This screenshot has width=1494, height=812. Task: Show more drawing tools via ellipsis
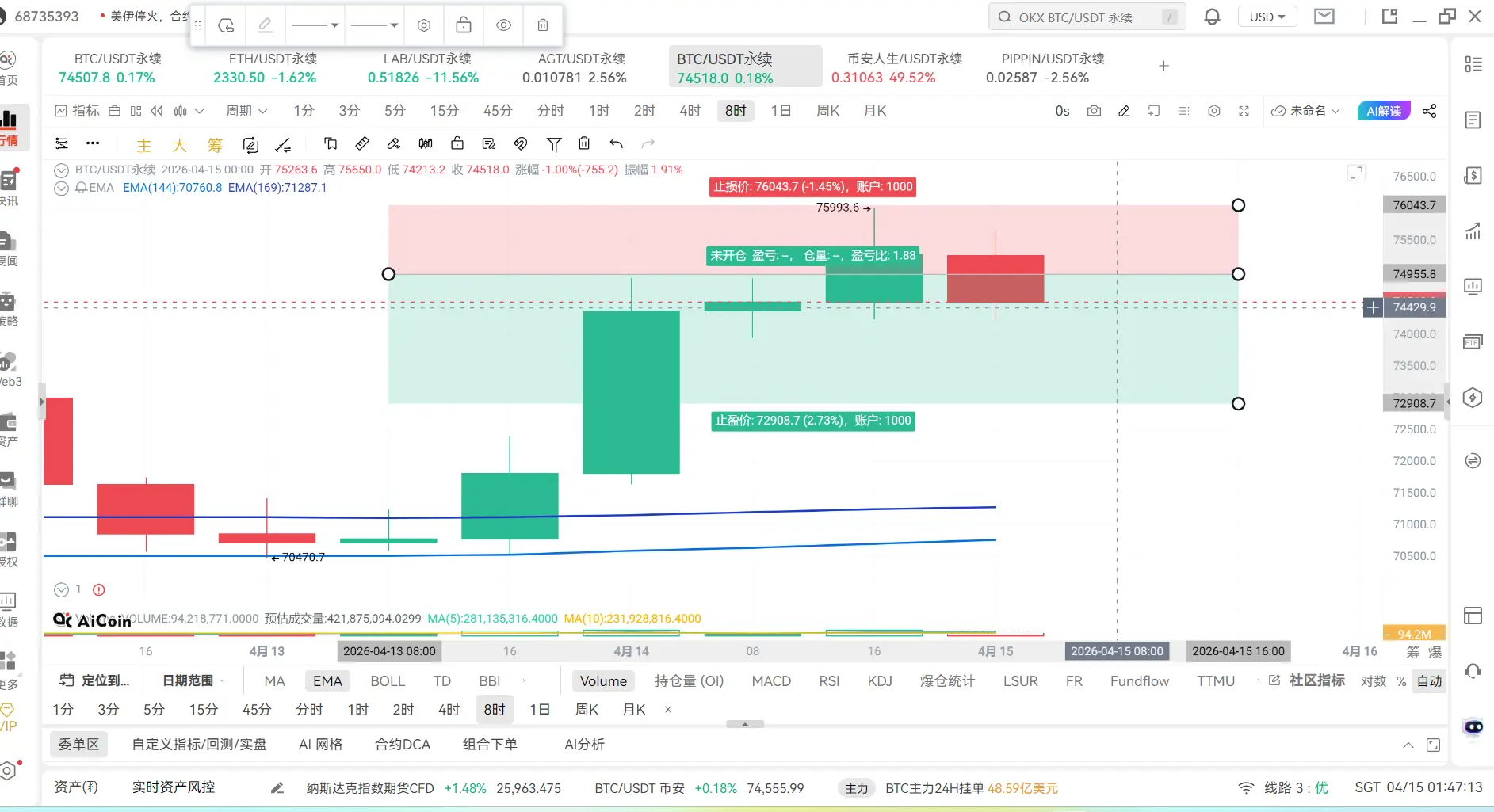point(93,143)
